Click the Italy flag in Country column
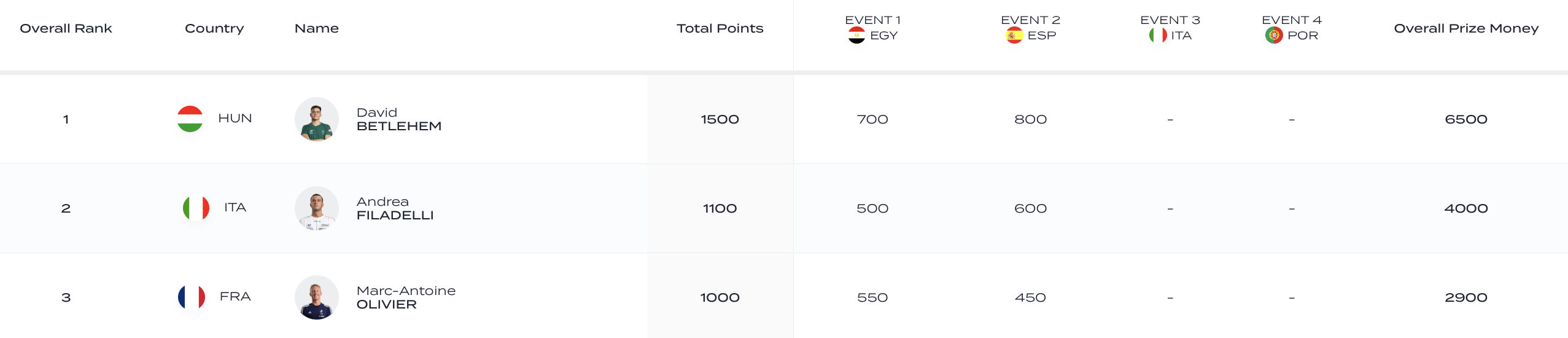Image resolution: width=1568 pixels, height=338 pixels. coord(196,208)
